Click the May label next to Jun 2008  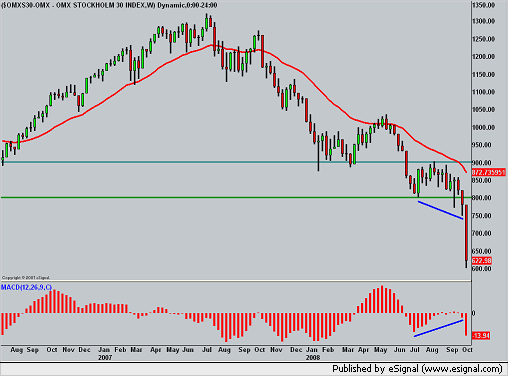point(380,350)
